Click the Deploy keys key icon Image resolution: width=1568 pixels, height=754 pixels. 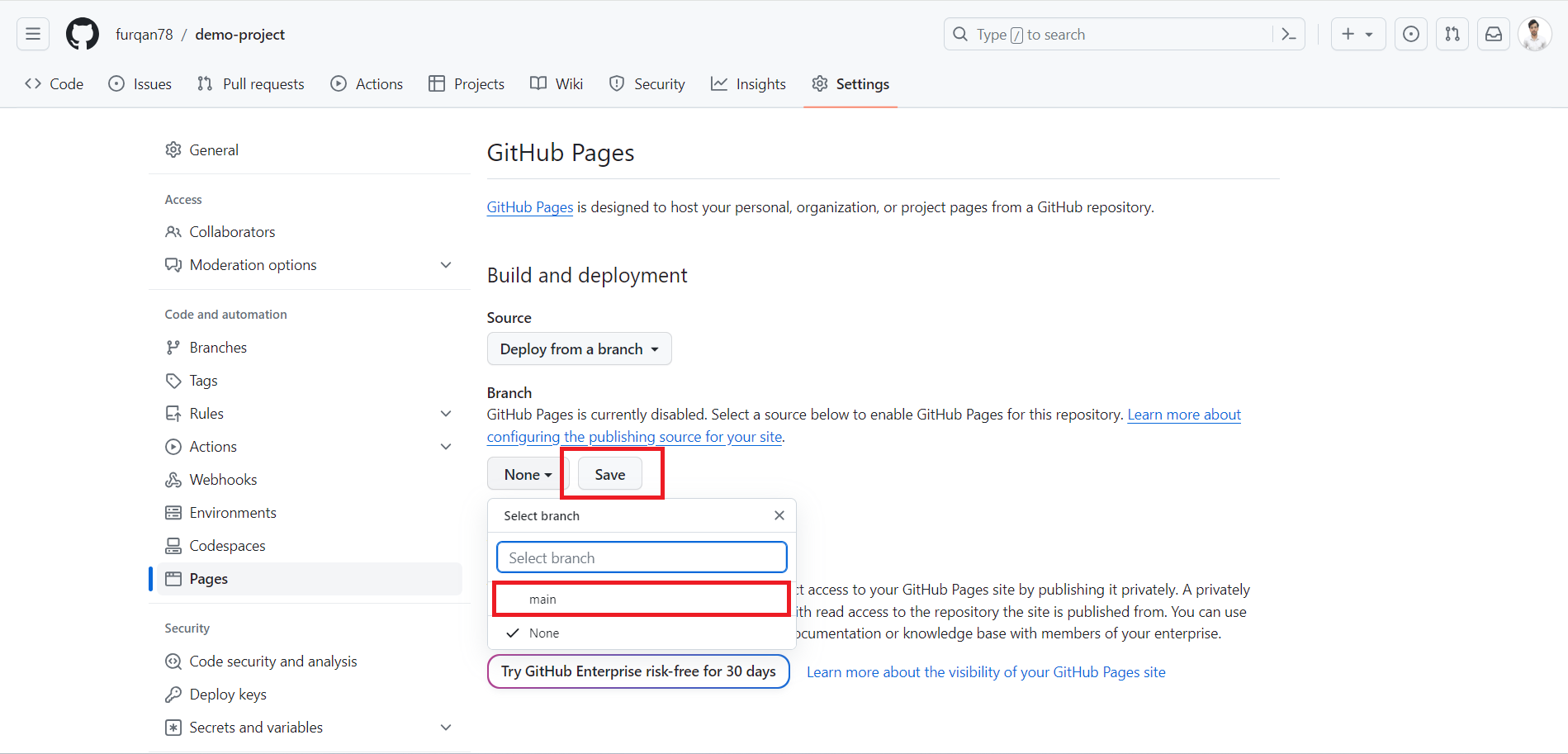[173, 695]
